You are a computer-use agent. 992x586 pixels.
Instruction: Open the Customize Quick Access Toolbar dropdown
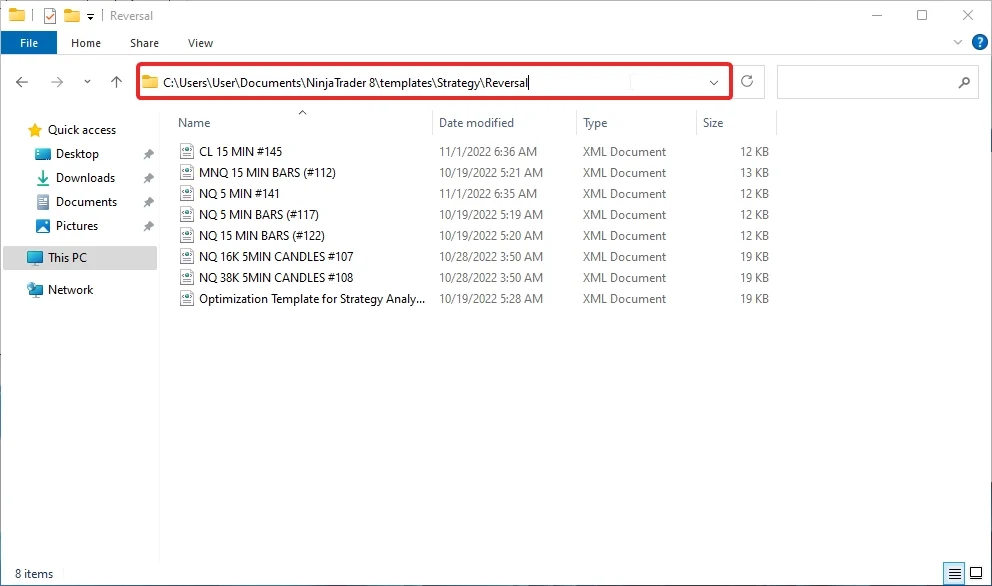point(91,16)
